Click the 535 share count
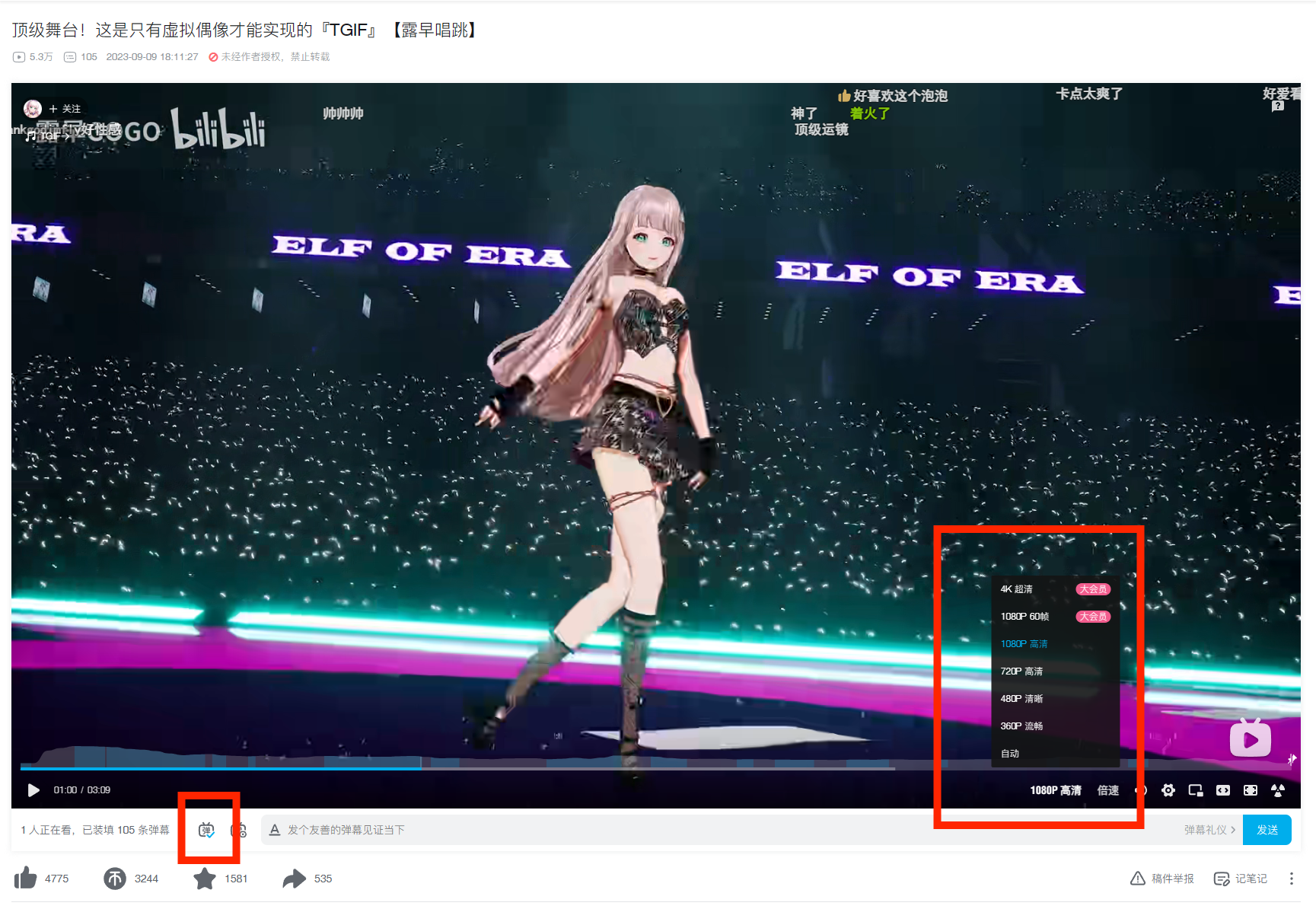 (323, 879)
